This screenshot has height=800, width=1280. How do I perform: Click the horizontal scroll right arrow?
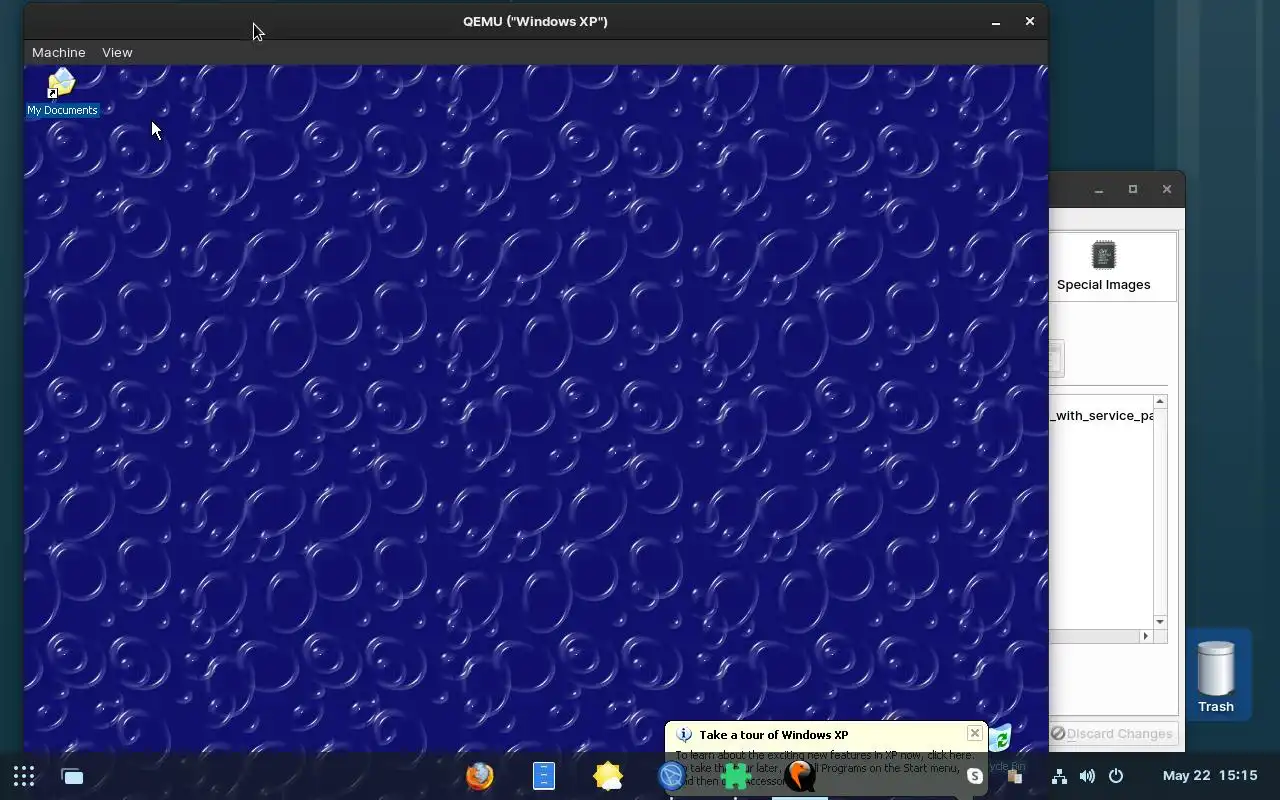[1146, 636]
